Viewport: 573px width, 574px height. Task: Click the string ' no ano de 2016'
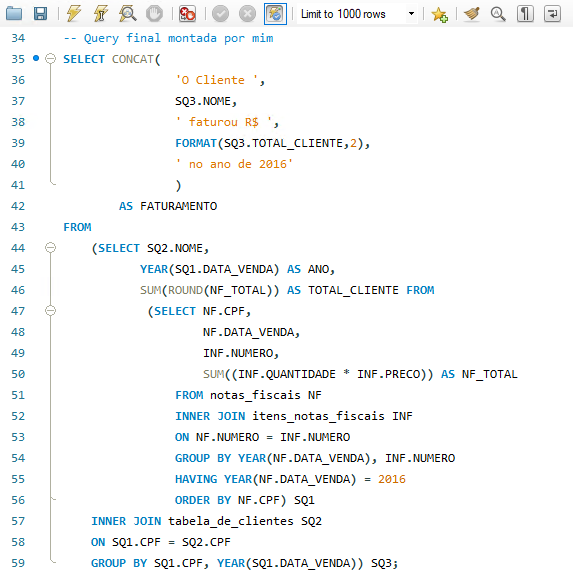(x=234, y=164)
